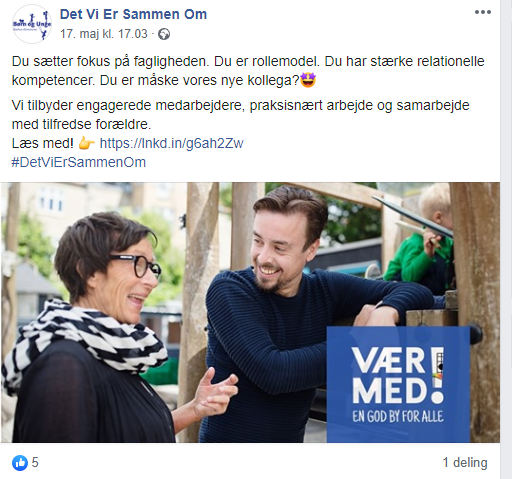Open the post photo of two colleagues

250,312
